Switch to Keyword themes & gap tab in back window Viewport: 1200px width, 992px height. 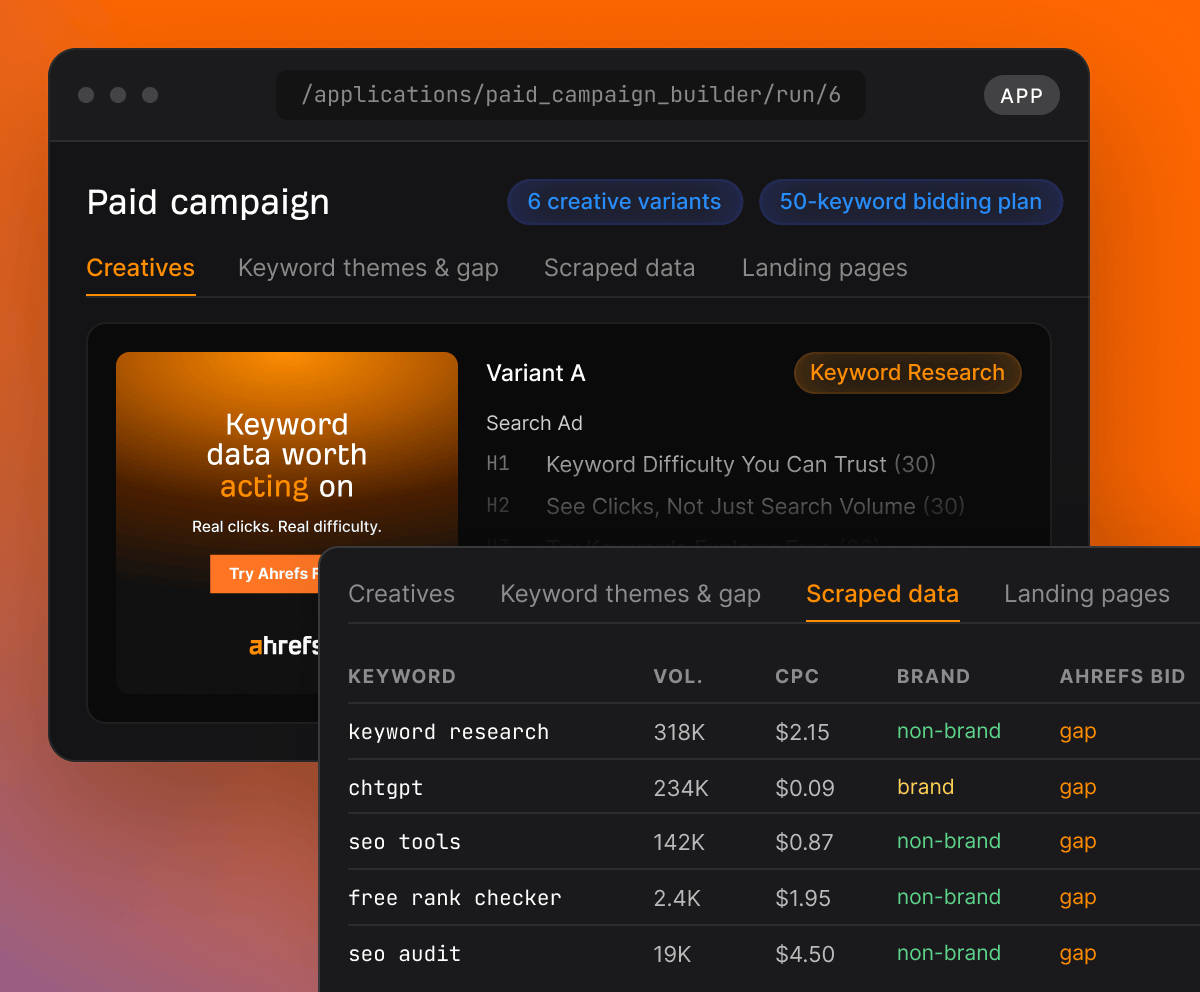368,268
